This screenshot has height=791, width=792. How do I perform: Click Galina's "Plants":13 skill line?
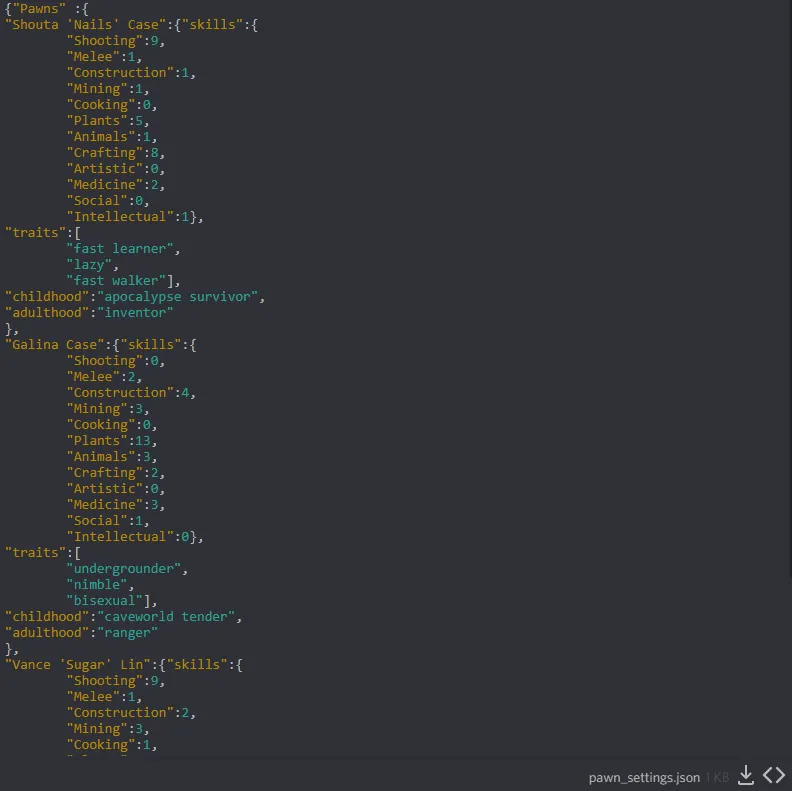[x=112, y=440]
